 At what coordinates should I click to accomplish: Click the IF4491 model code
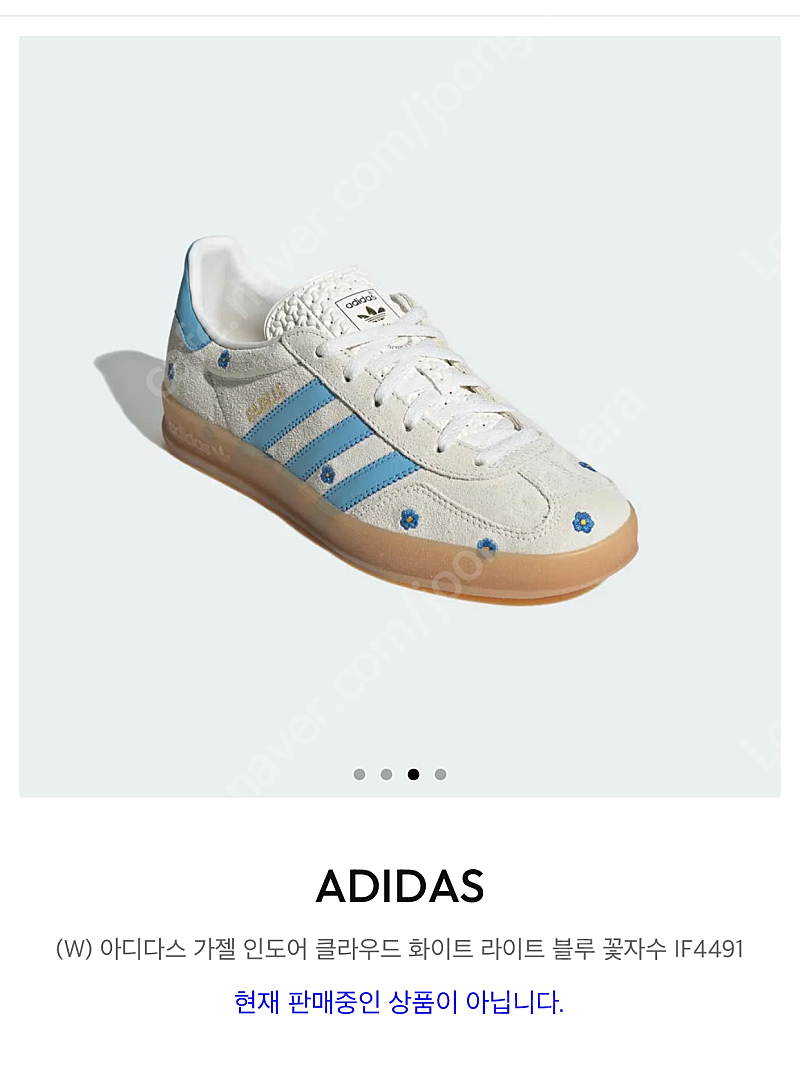[708, 949]
